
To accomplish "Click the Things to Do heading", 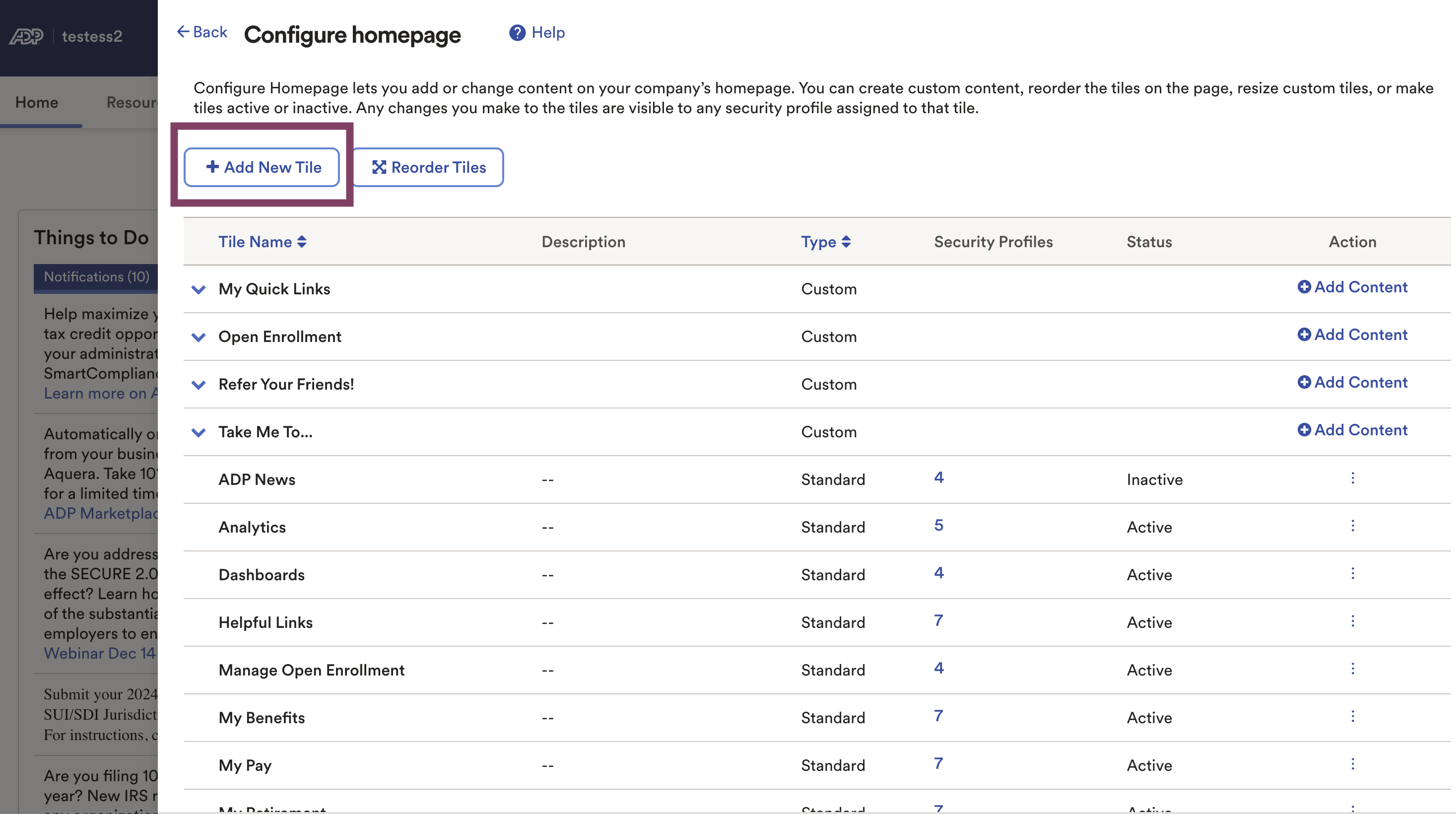I will click(91, 238).
